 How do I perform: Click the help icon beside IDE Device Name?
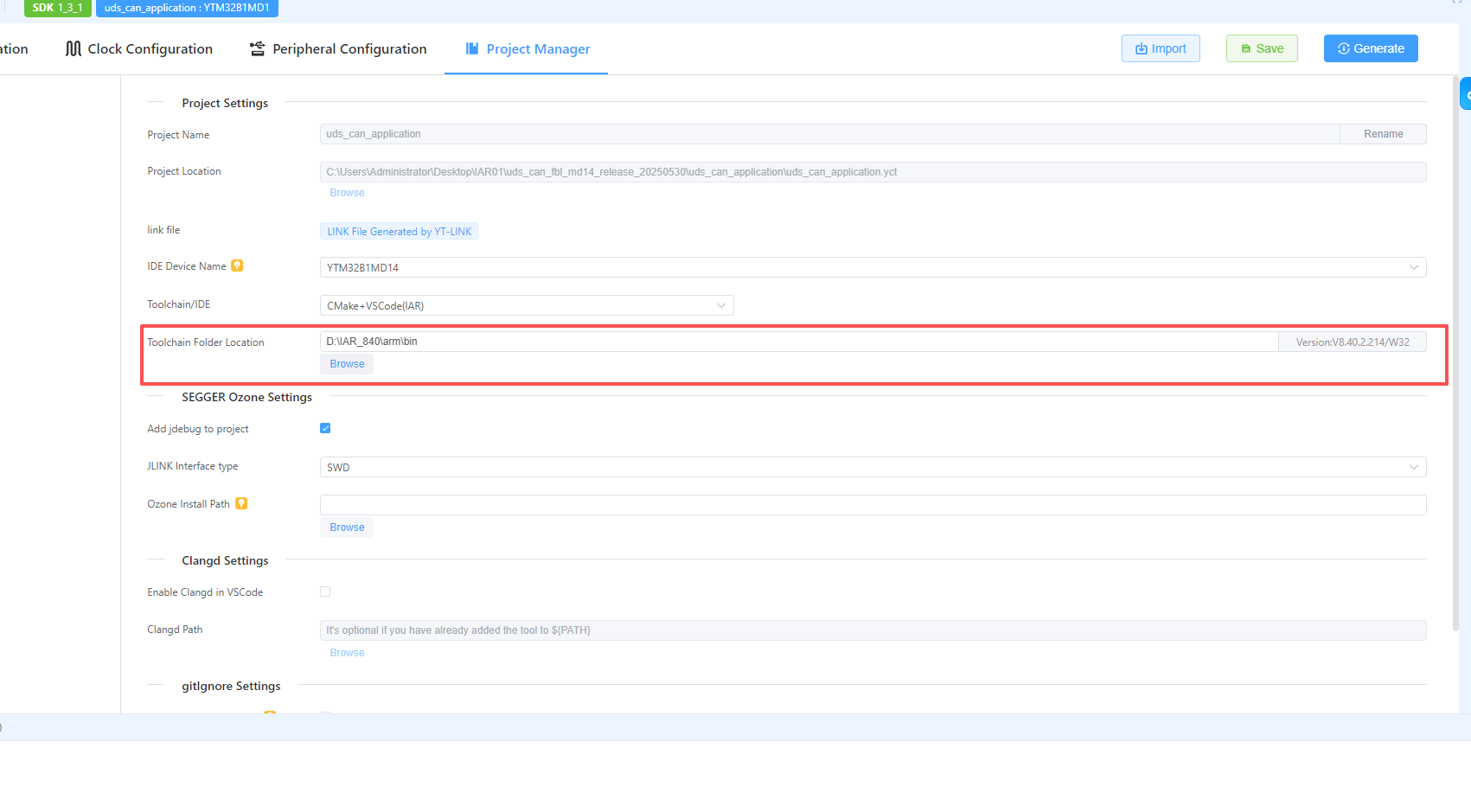[x=237, y=266]
